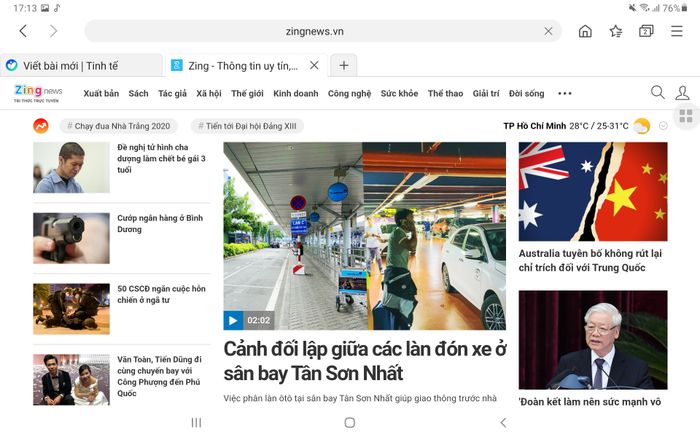Open the browser hamburger menu

pos(677,31)
